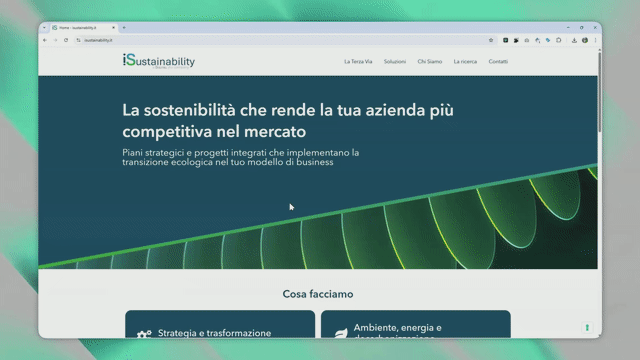The width and height of the screenshot is (640, 360).
Task: Go back with the browser back arrow
Action: click(45, 40)
